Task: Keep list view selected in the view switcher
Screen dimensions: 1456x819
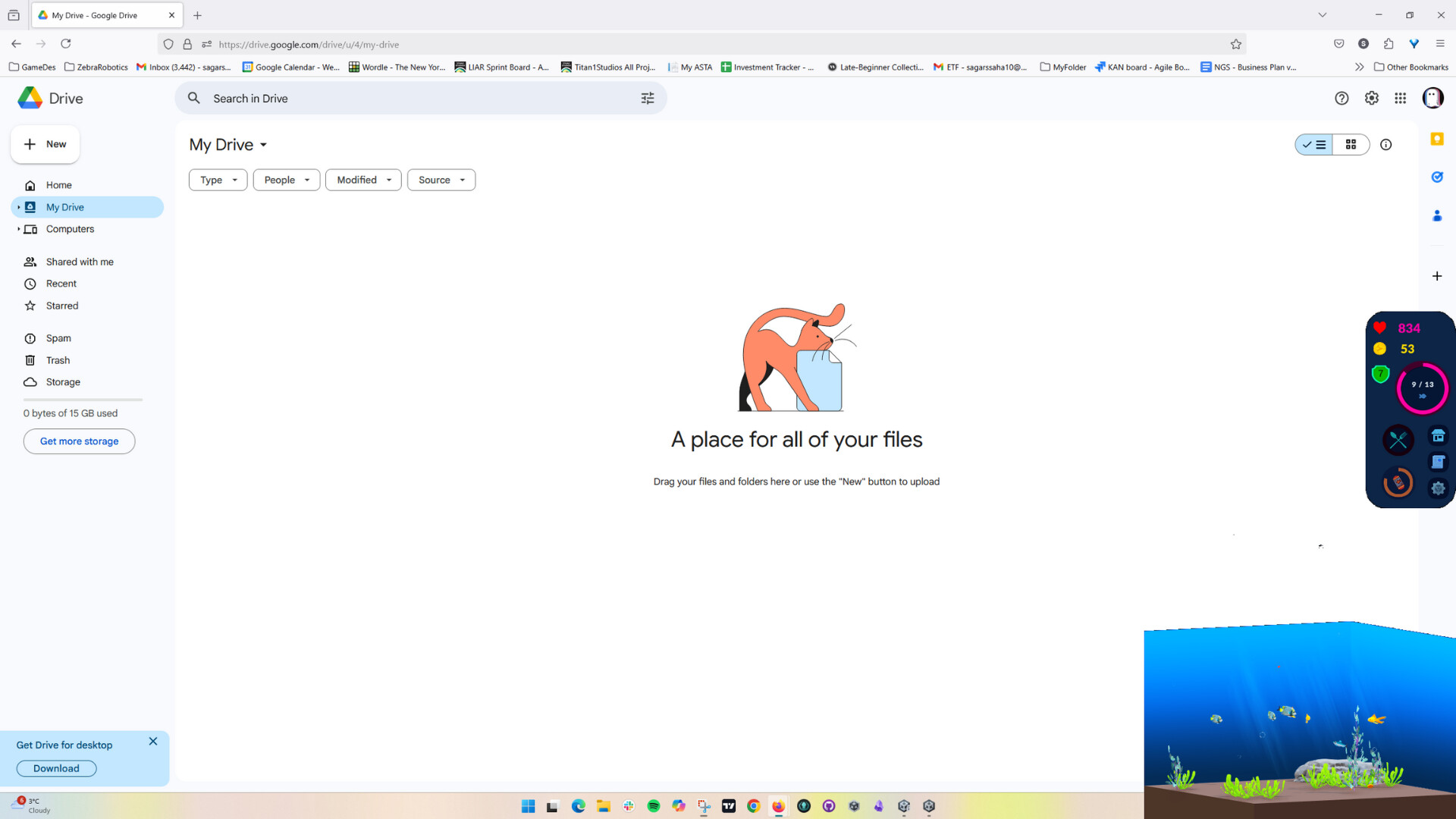Action: click(1314, 144)
